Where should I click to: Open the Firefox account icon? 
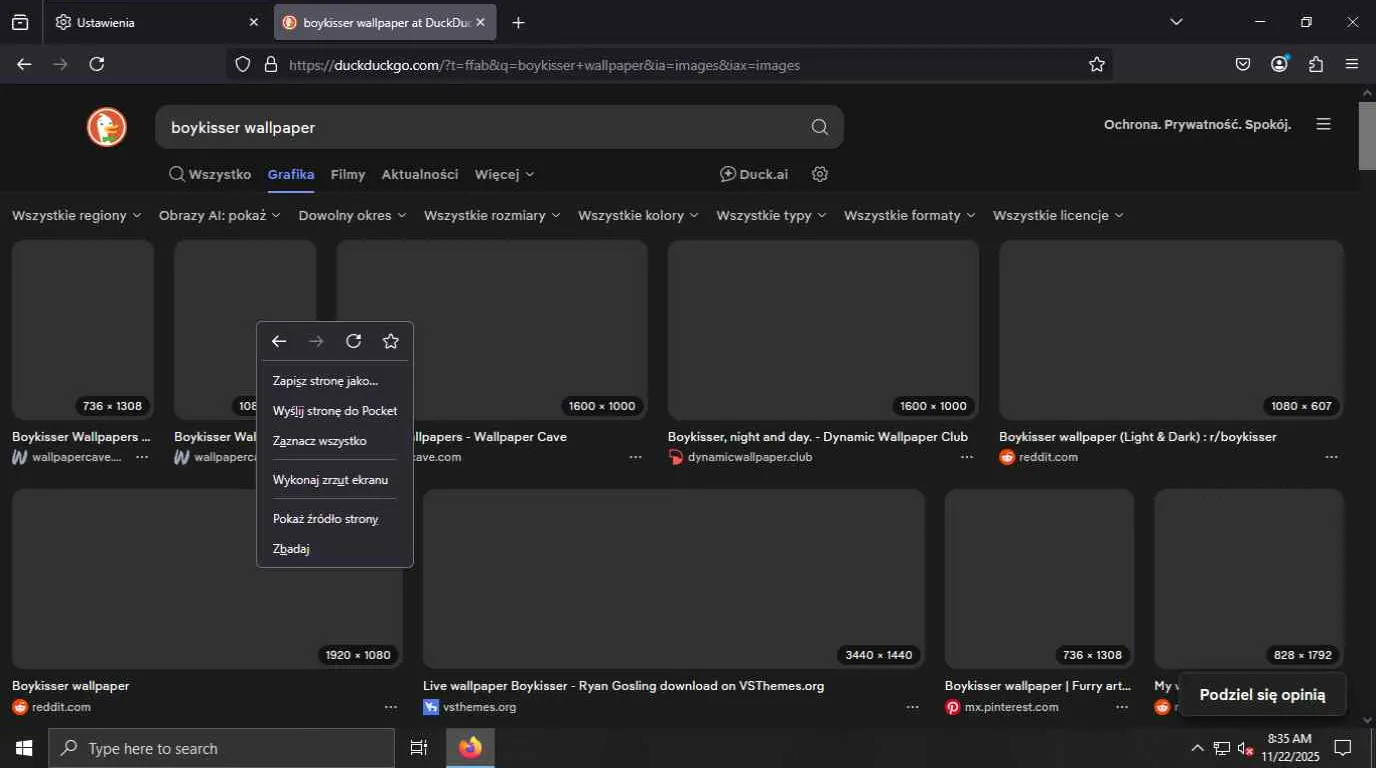point(1280,64)
